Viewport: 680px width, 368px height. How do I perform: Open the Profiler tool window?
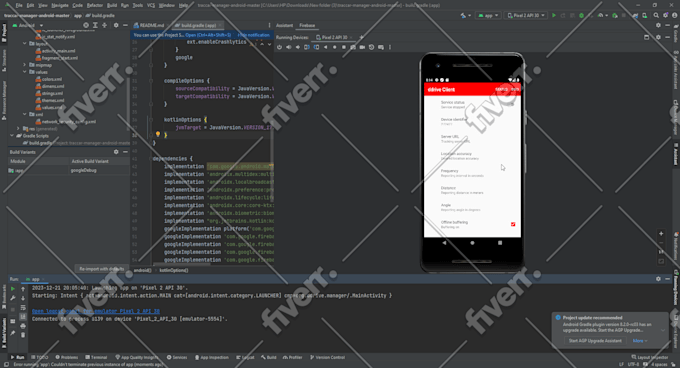coord(293,357)
